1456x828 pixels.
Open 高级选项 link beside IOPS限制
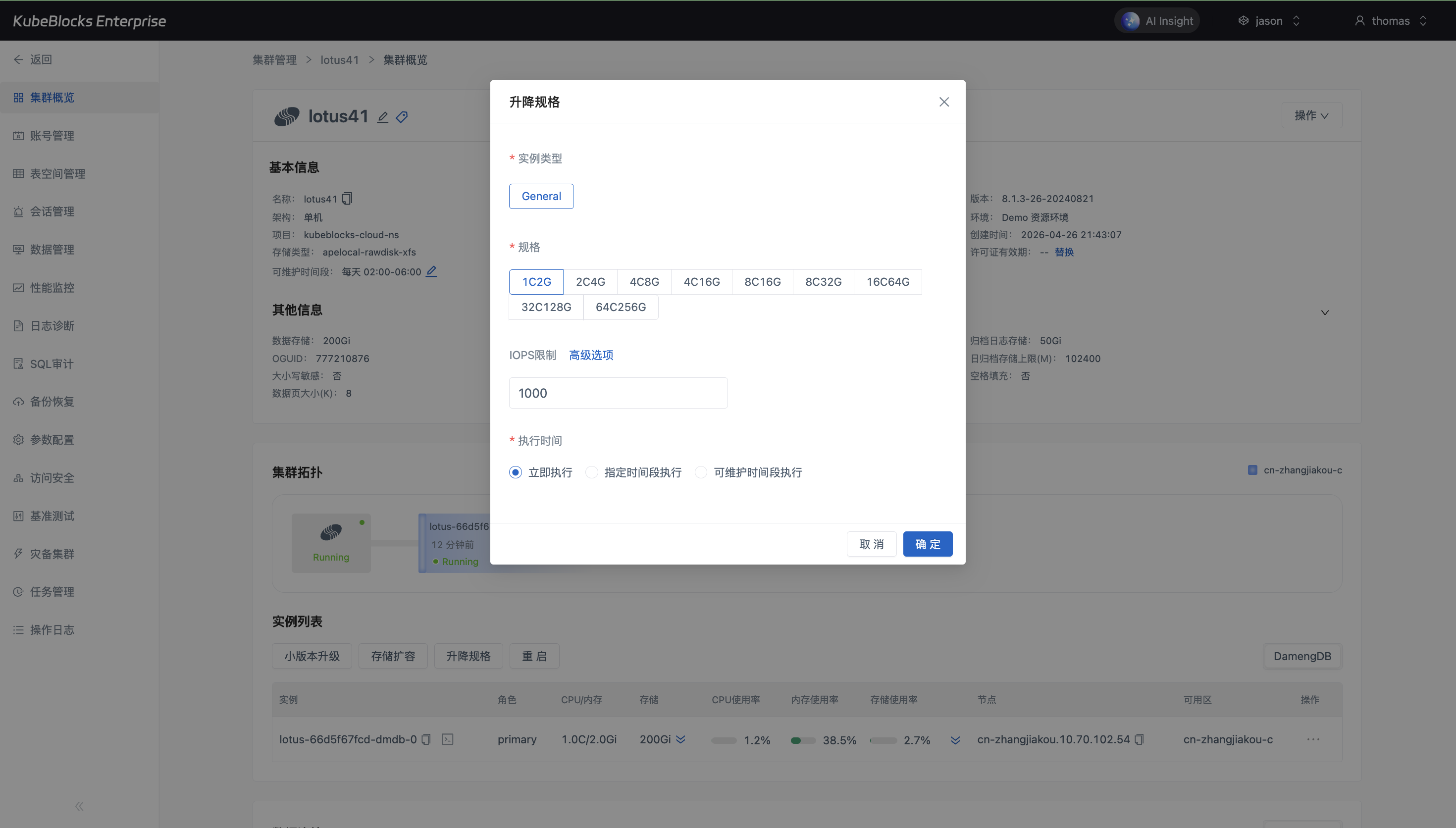click(591, 355)
